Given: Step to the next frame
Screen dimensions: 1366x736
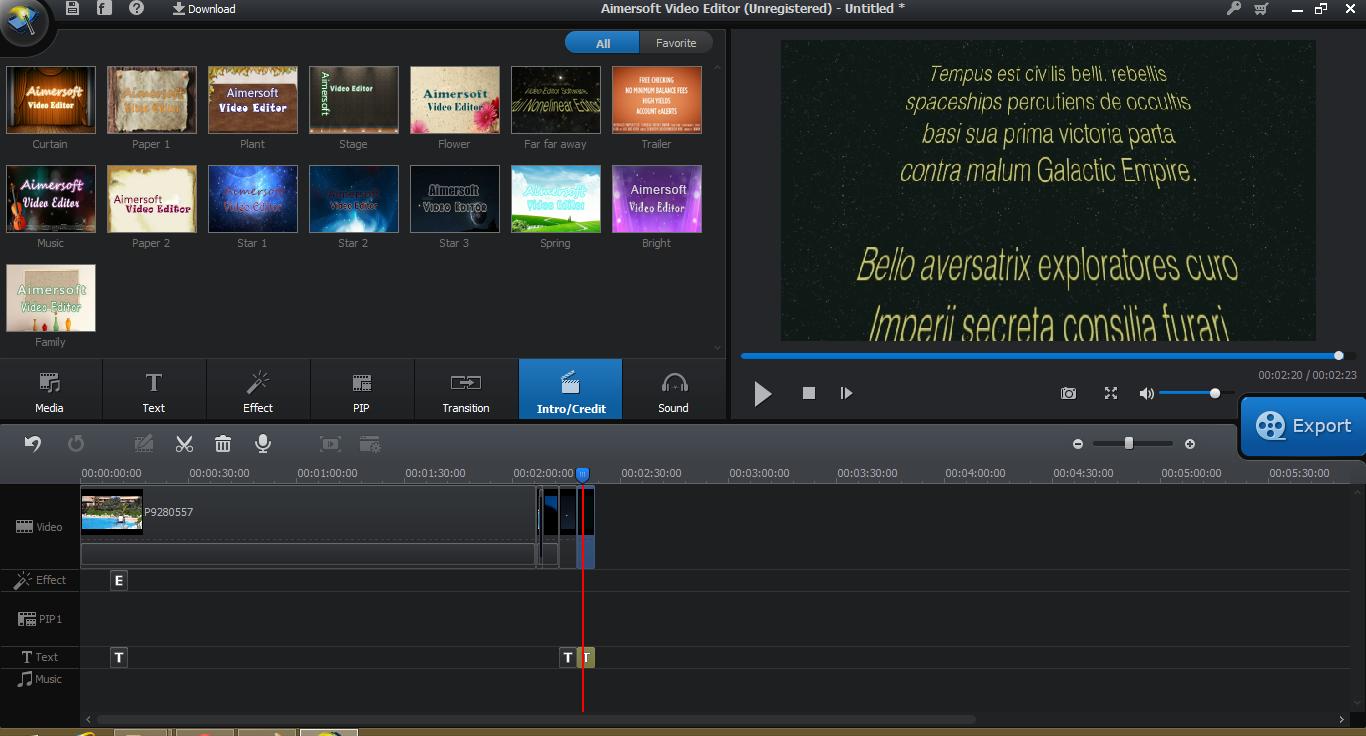Looking at the screenshot, I should click(x=846, y=394).
